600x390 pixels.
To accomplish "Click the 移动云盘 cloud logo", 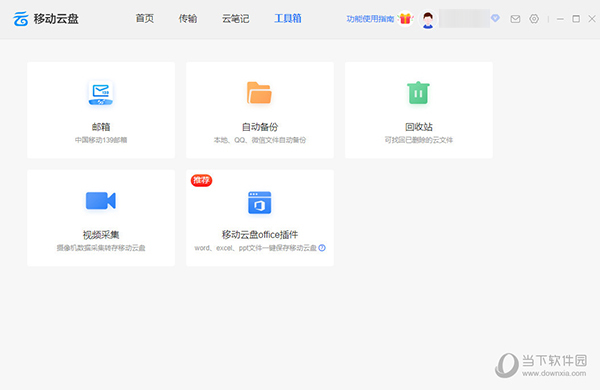I will pos(21,19).
